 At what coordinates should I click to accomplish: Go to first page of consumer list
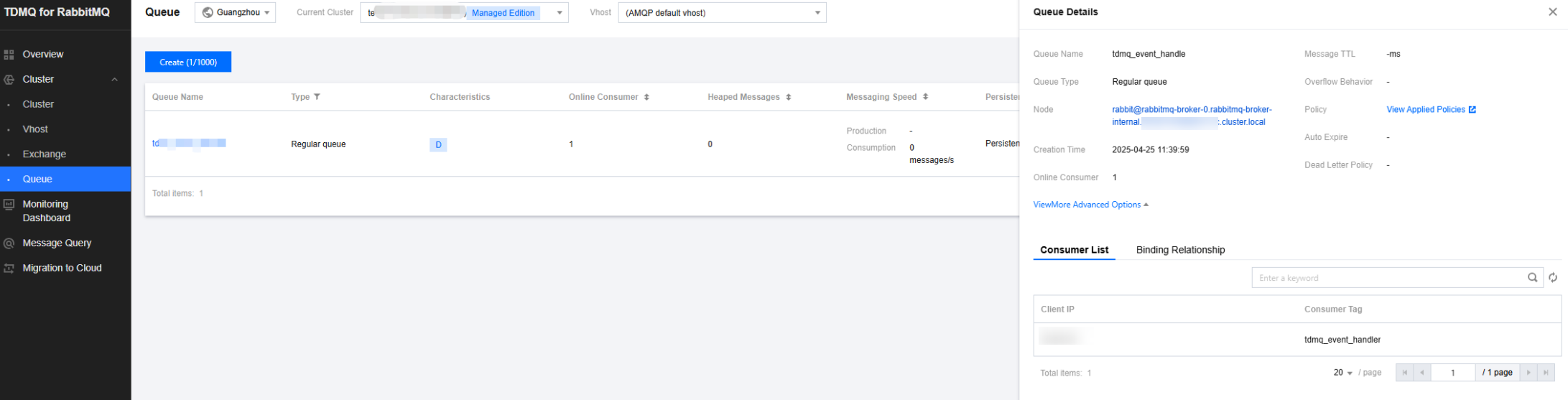click(1404, 373)
